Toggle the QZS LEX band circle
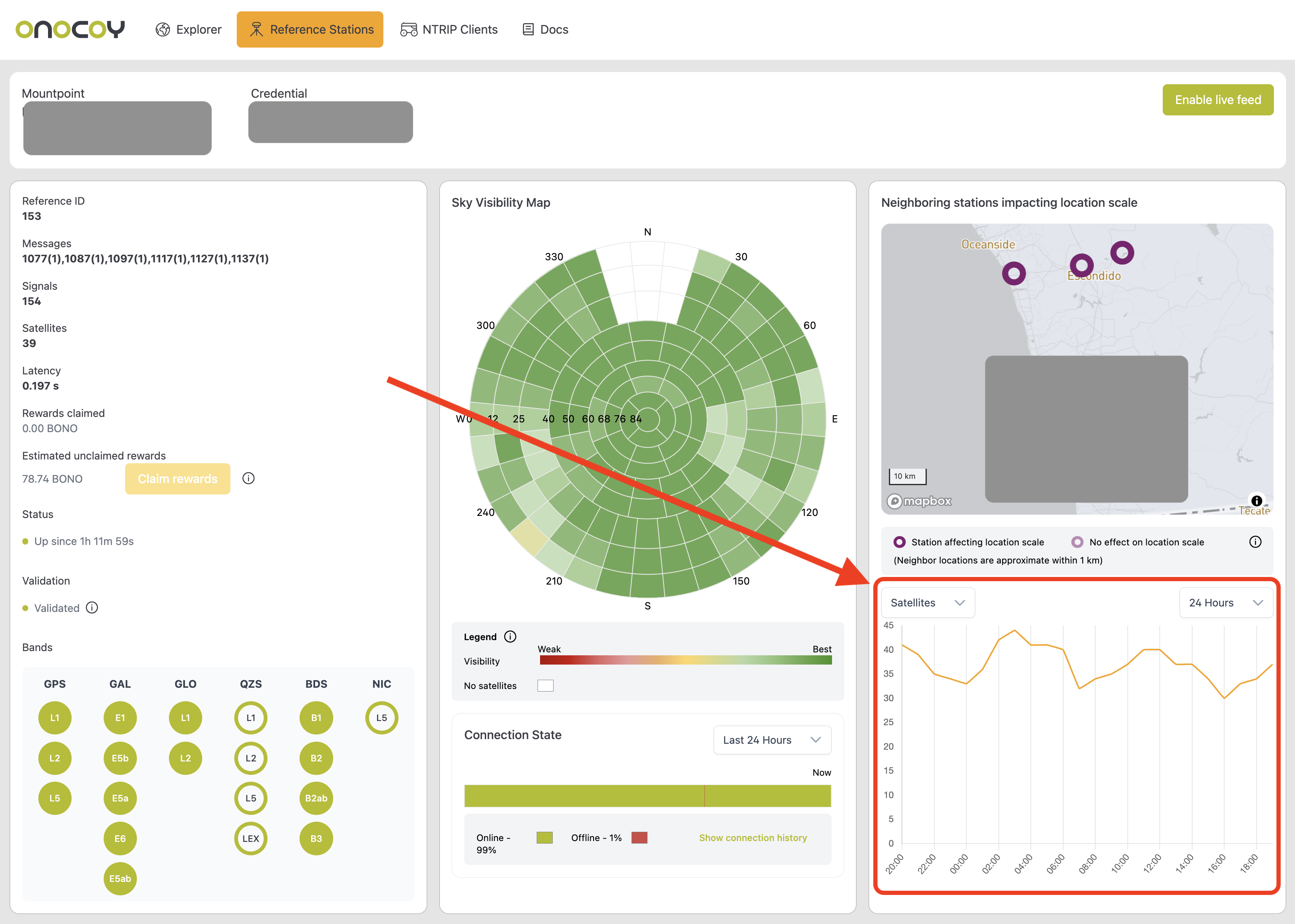1295x924 pixels. tap(250, 838)
